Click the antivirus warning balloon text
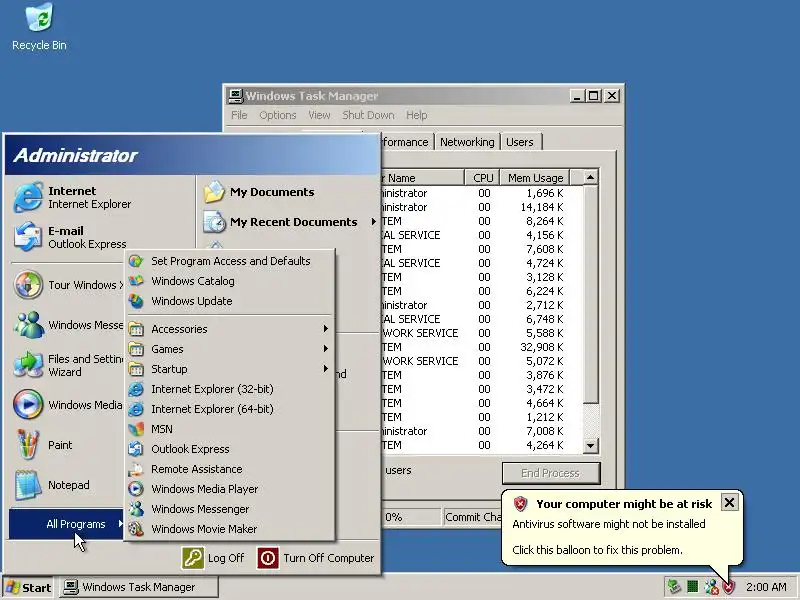800x600 pixels. tap(609, 524)
